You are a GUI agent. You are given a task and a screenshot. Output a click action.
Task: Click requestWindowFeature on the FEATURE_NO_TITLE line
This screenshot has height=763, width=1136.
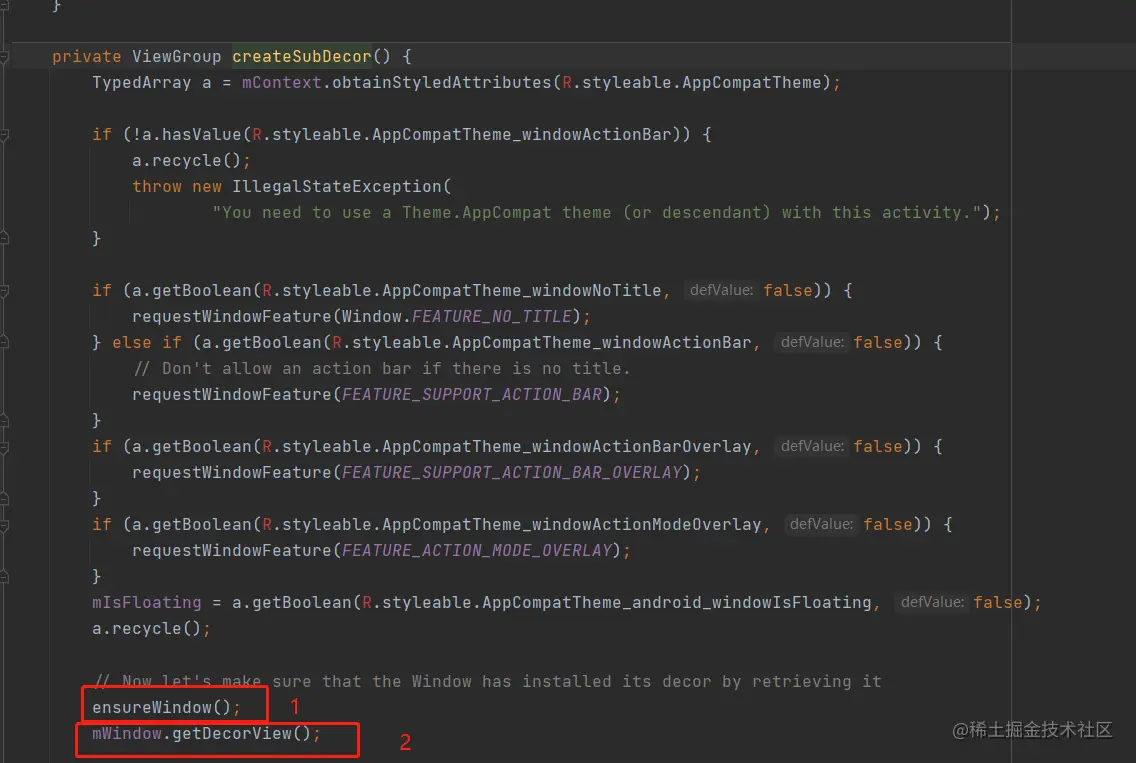231,317
